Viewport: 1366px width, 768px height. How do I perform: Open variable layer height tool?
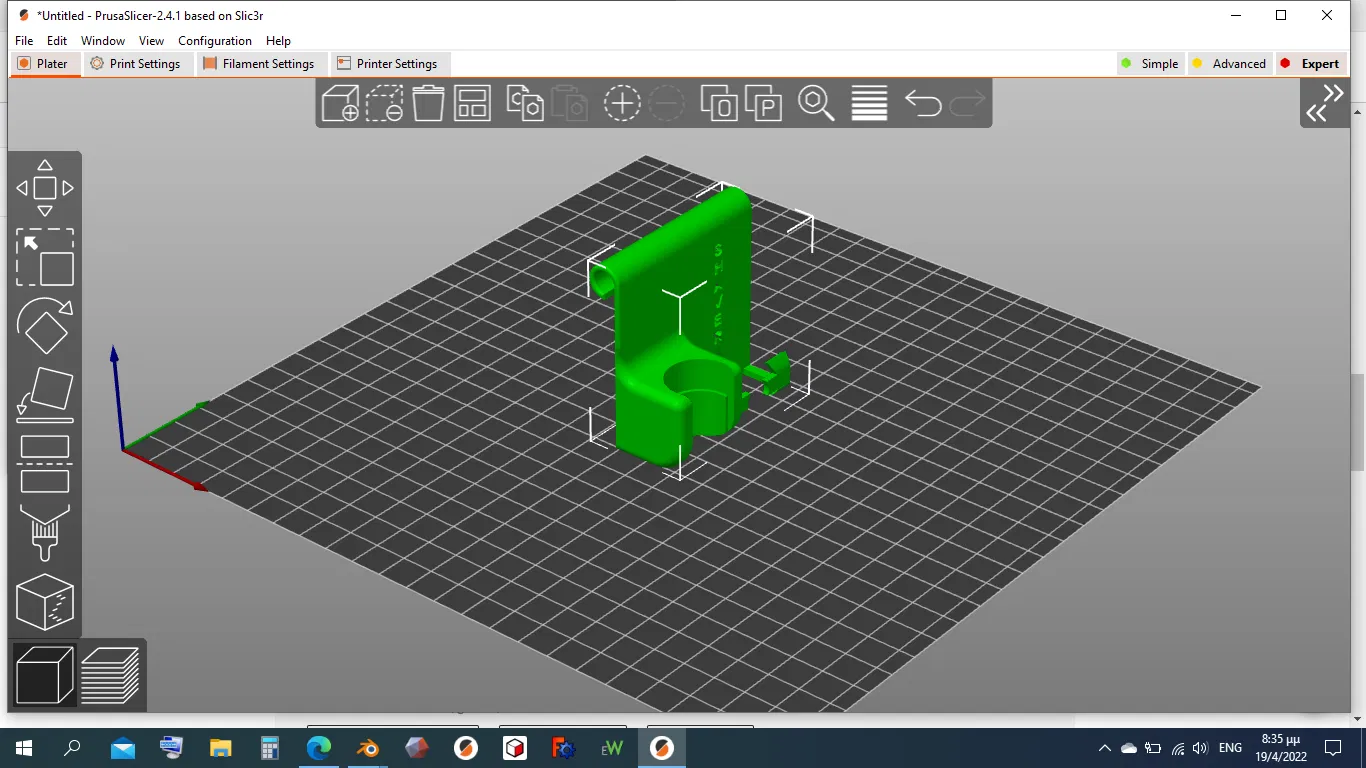pyautogui.click(x=869, y=103)
